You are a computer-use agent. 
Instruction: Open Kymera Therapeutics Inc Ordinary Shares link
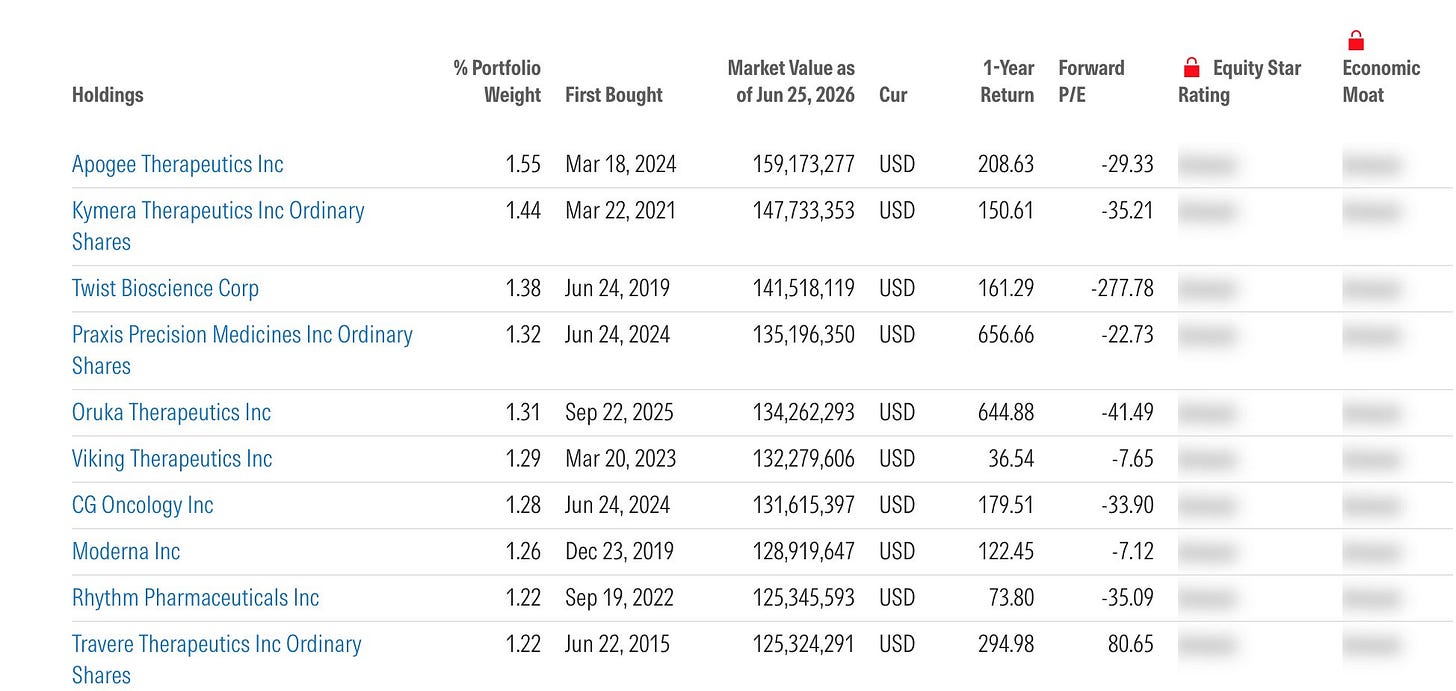pos(218,226)
